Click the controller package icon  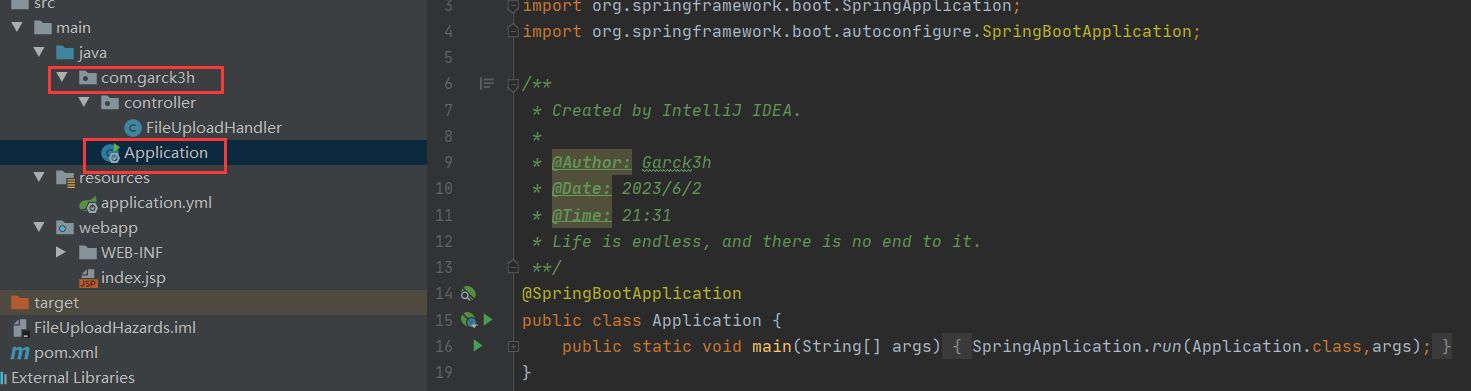[110, 103]
